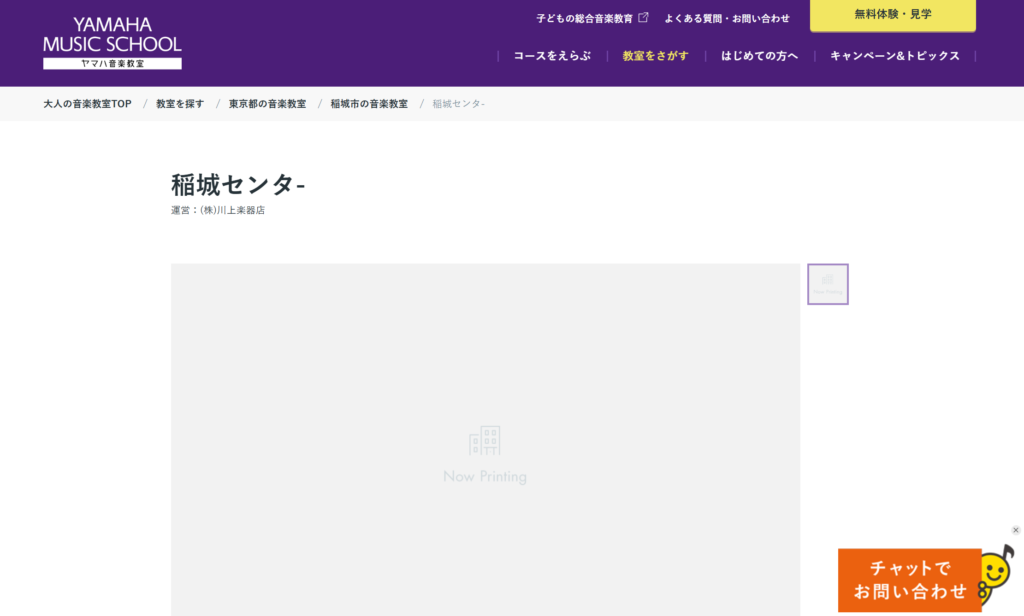The height and width of the screenshot is (616, 1024).
Task: Click the Yamaha Music School logo
Action: tap(112, 43)
